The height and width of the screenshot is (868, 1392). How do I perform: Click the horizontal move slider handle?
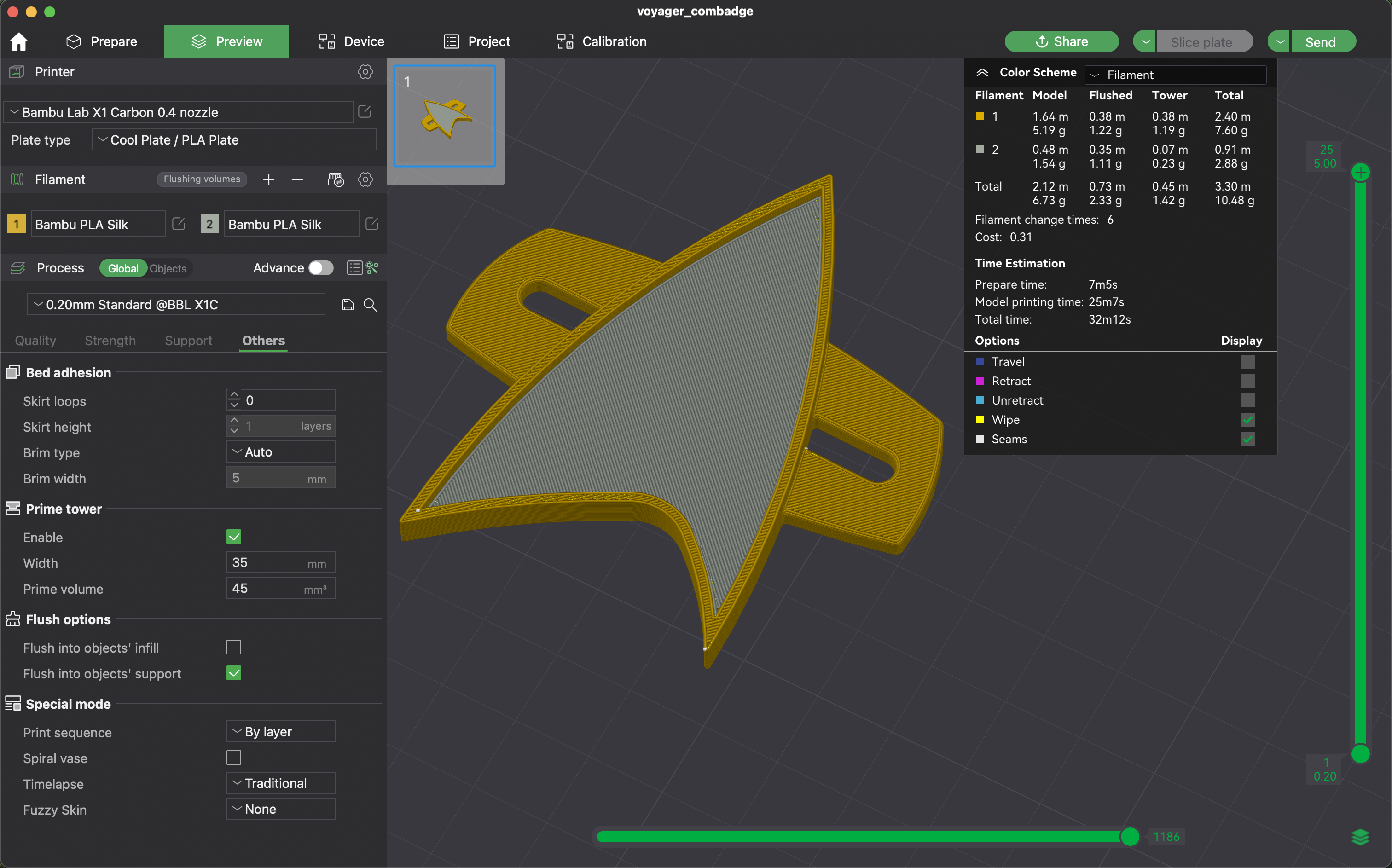pyautogui.click(x=1130, y=836)
